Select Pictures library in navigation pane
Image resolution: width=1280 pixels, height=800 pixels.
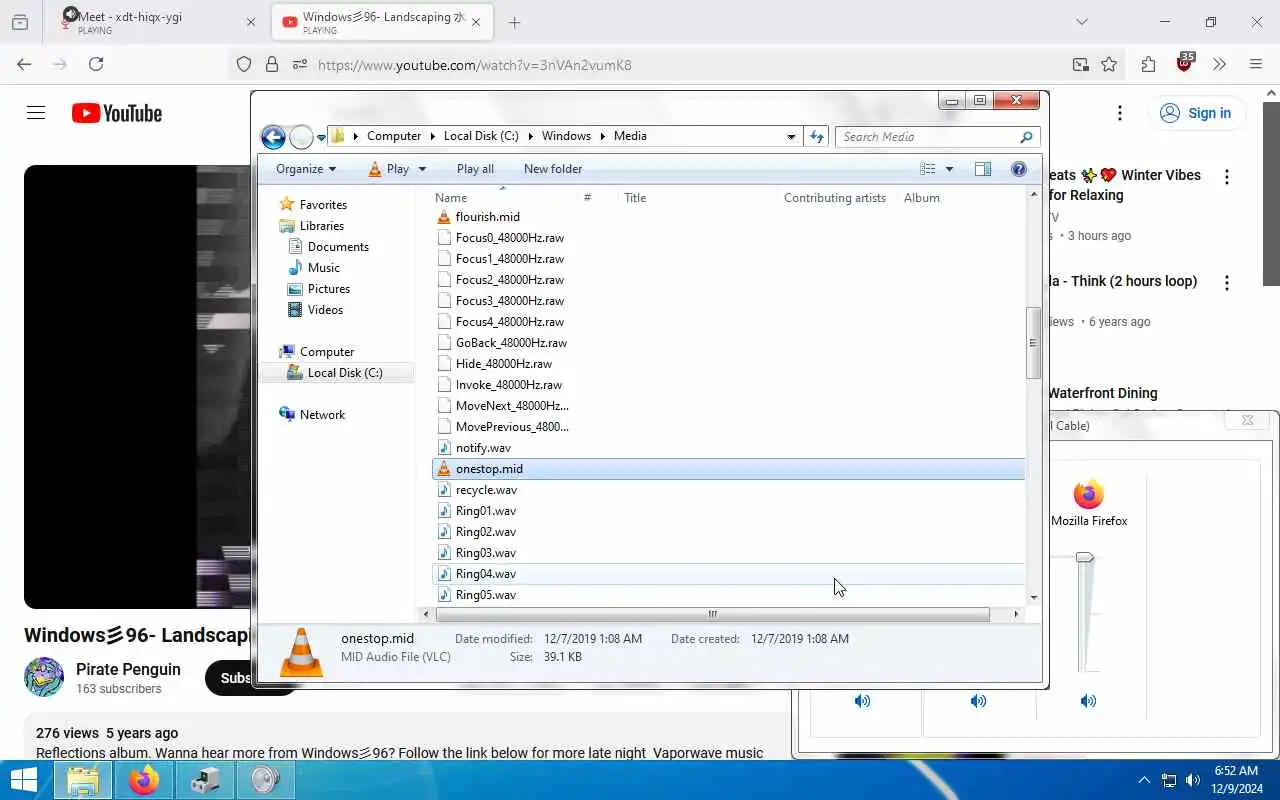(x=328, y=289)
